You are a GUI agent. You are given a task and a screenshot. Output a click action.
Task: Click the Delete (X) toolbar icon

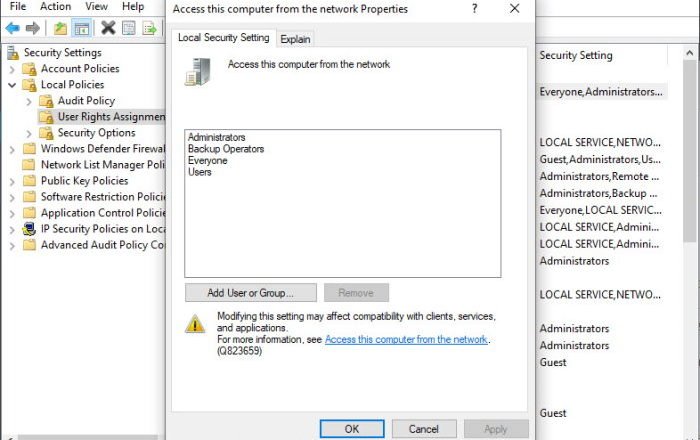click(108, 28)
